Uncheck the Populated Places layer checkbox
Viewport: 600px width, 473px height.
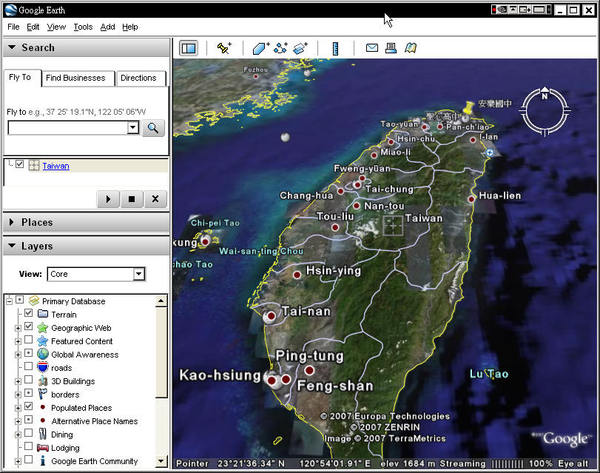point(28,406)
